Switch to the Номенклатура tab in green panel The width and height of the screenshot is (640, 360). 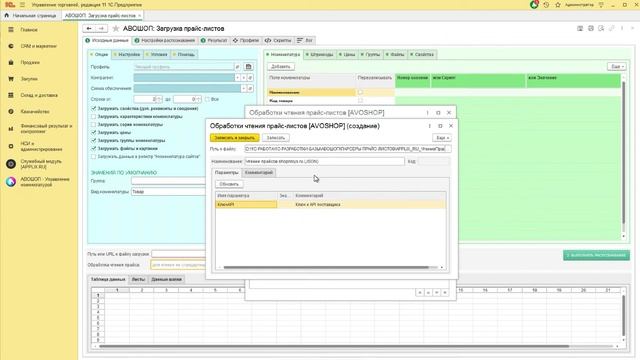[283, 54]
